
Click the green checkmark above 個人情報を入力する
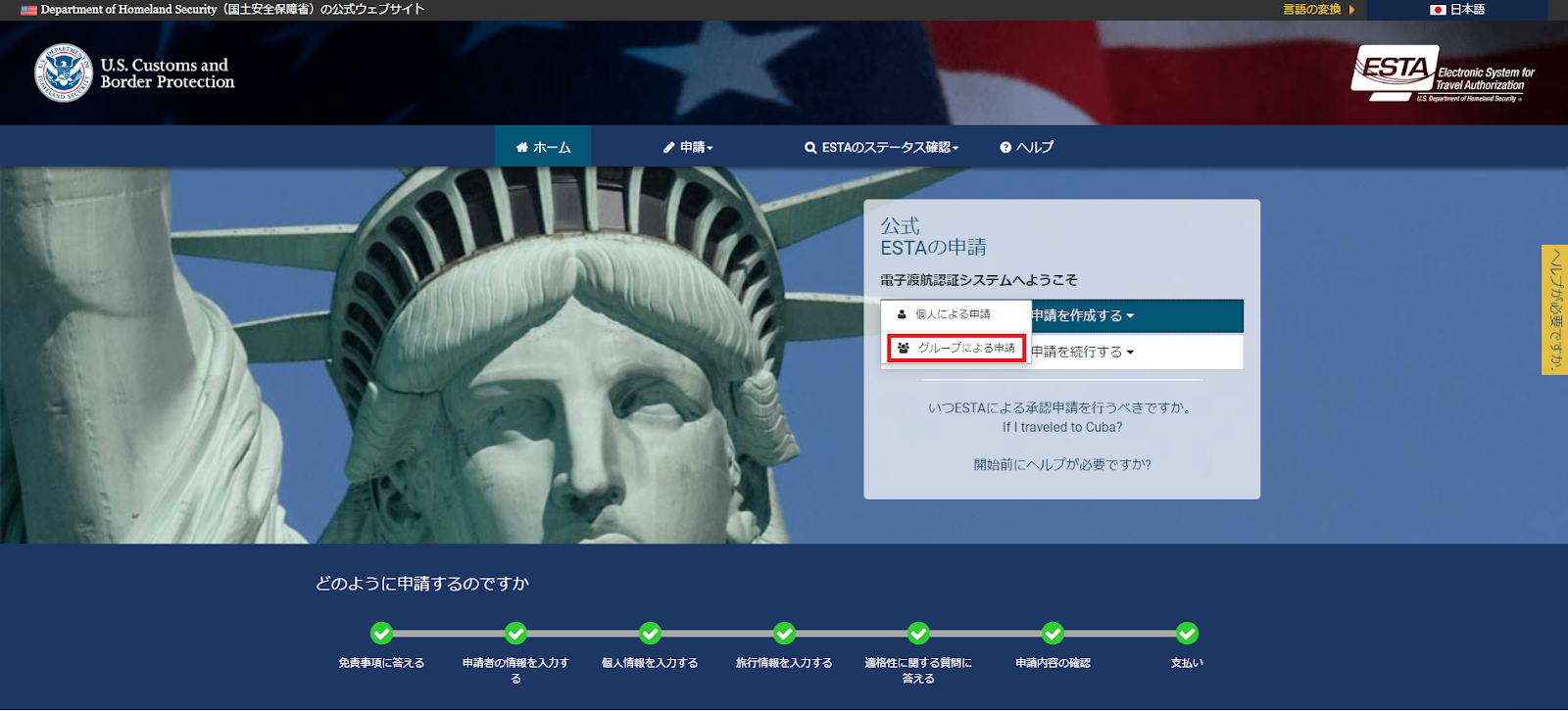click(650, 634)
